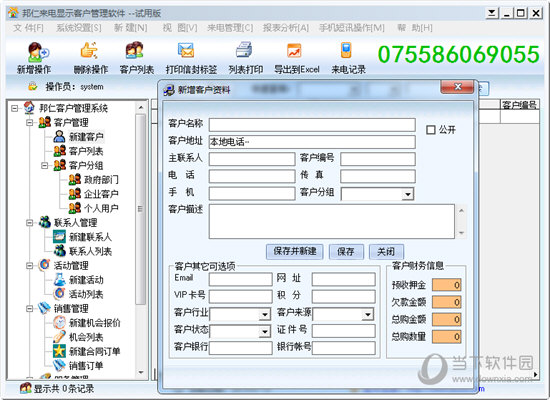
Task: Click the 列表打印 printer icon
Action: pos(244,49)
